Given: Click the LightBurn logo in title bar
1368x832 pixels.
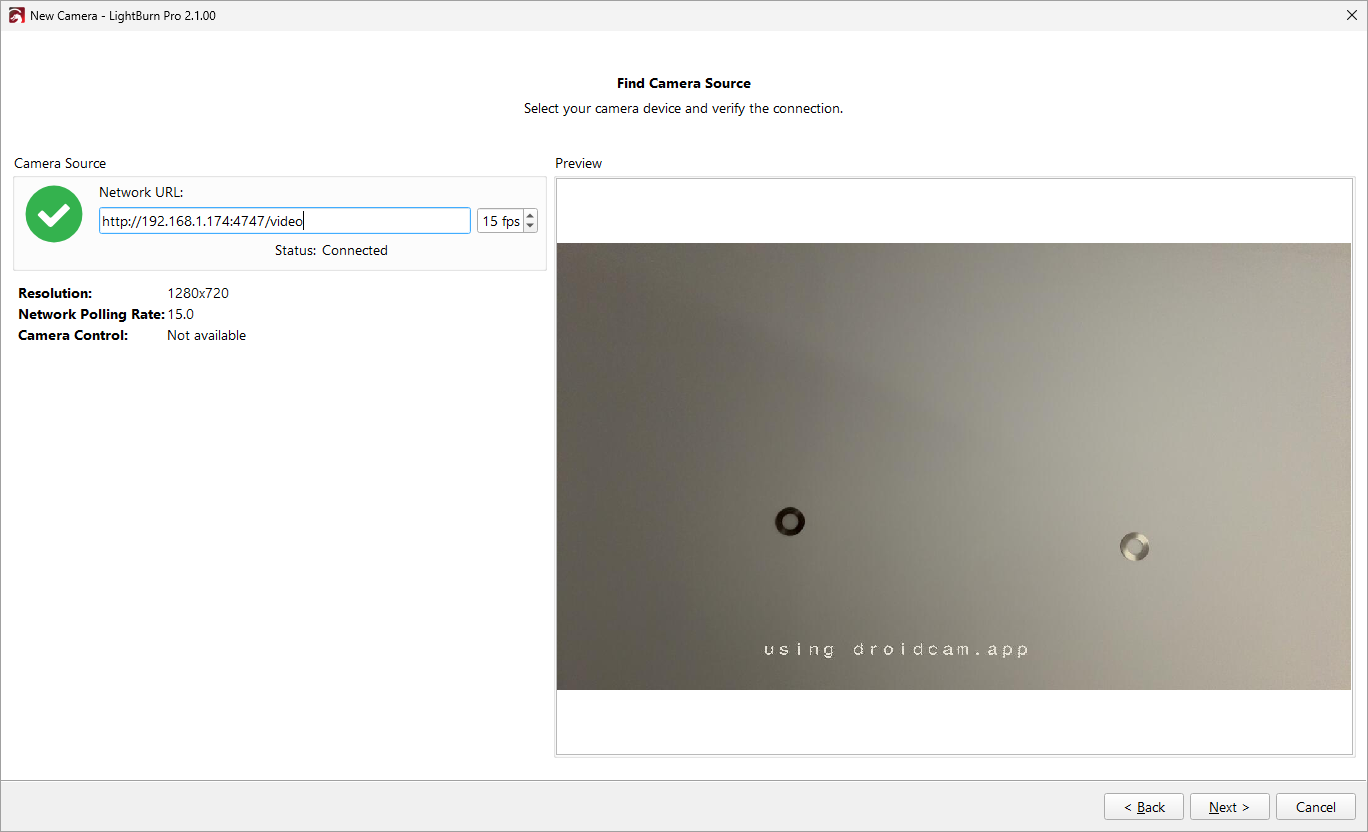Looking at the screenshot, I should 16,16.
